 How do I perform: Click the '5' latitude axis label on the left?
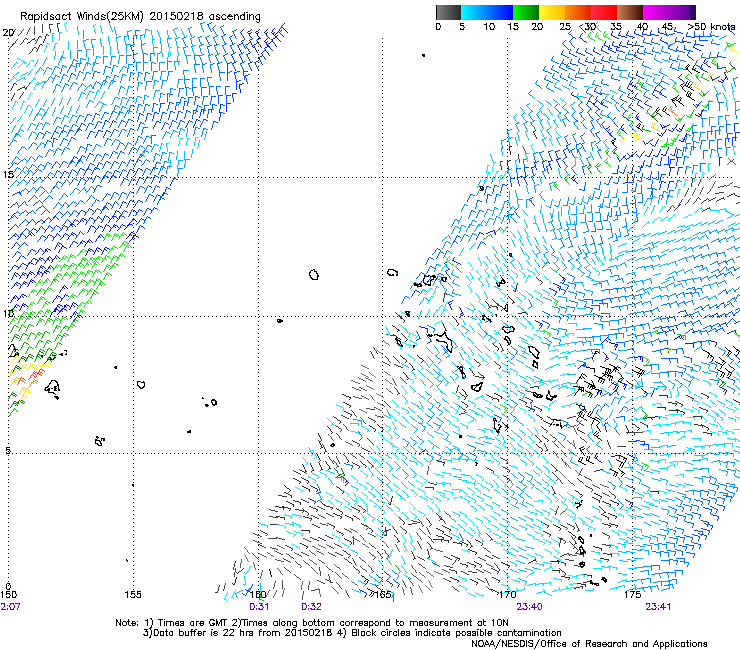[x=8, y=450]
